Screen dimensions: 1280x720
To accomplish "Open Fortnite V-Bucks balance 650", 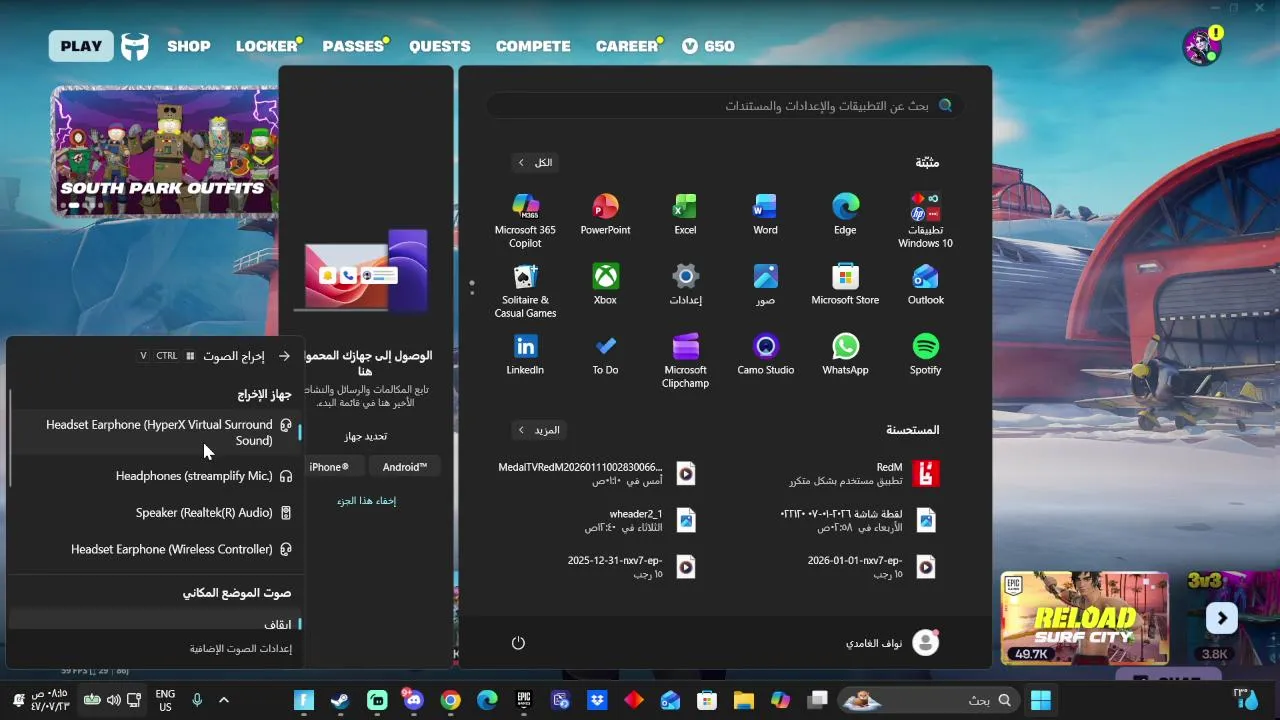I will pyautogui.click(x=708, y=46).
